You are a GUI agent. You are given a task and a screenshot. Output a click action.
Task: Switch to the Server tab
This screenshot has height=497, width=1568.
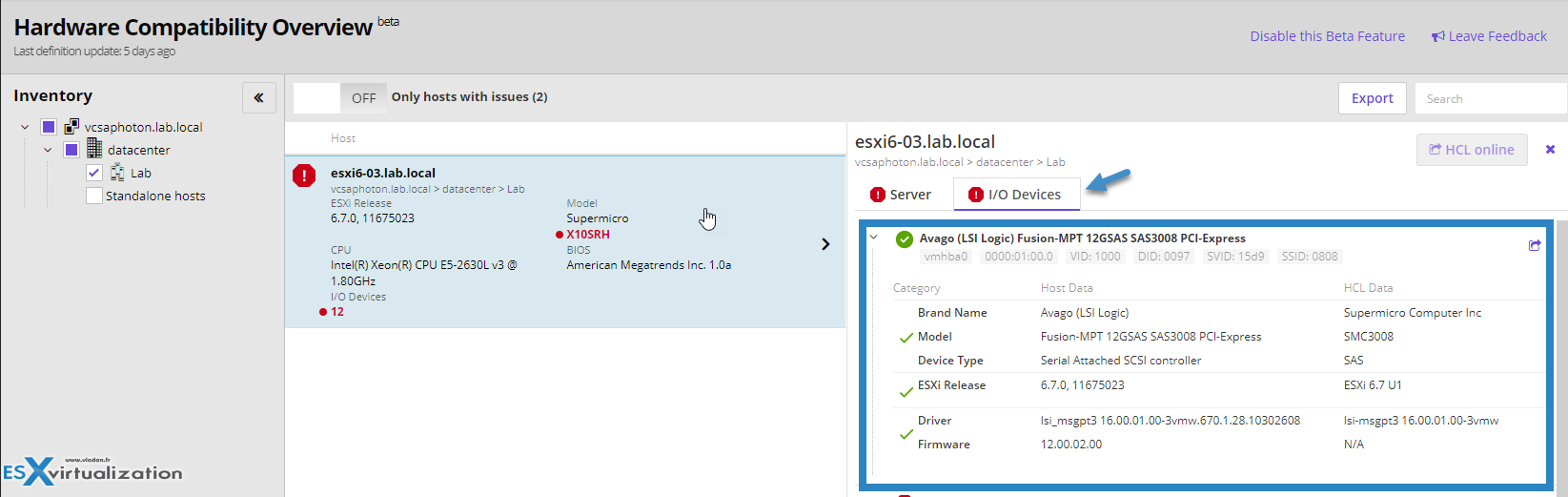(x=901, y=194)
